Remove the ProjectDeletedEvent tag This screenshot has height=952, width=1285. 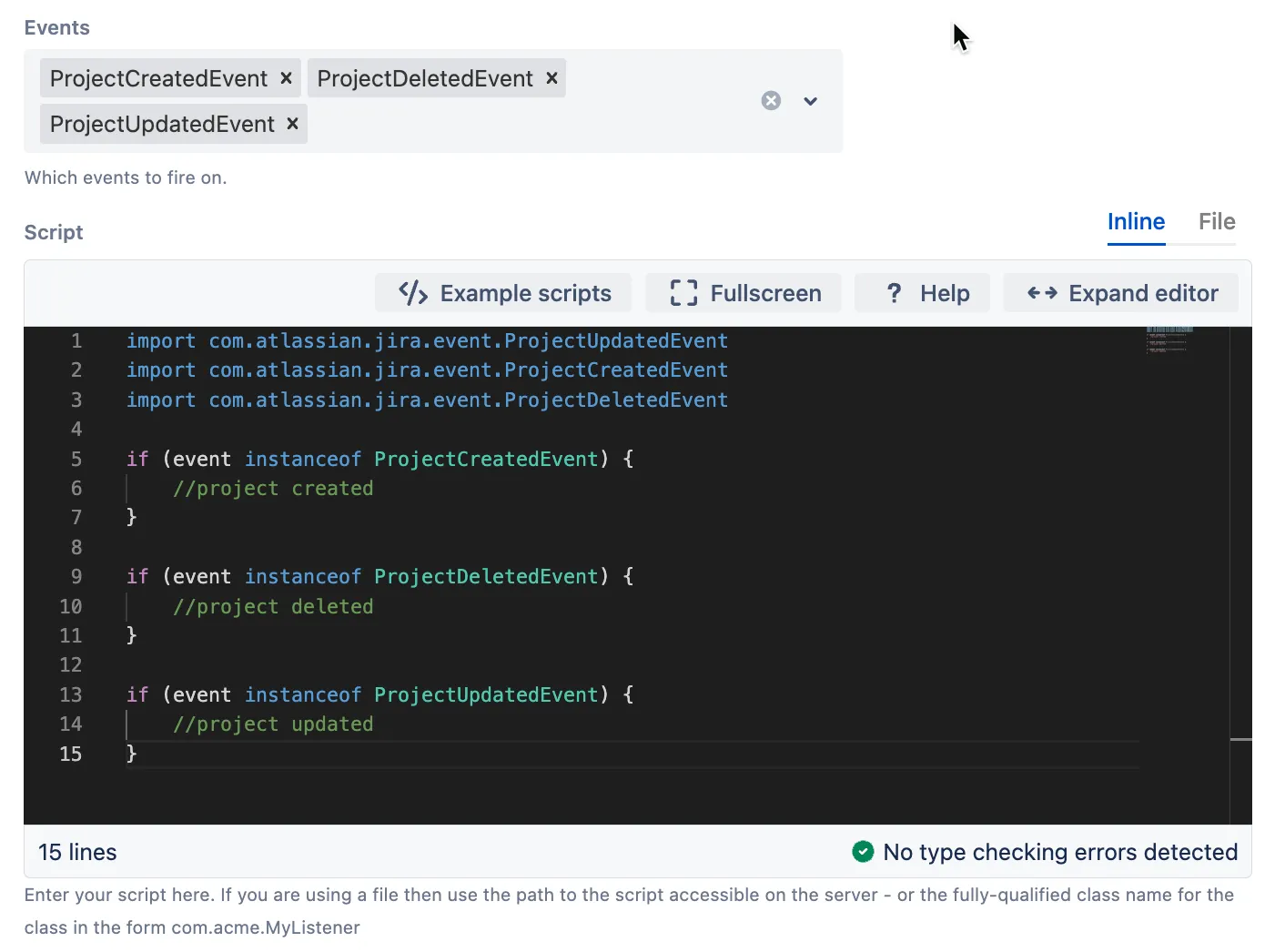pos(551,78)
